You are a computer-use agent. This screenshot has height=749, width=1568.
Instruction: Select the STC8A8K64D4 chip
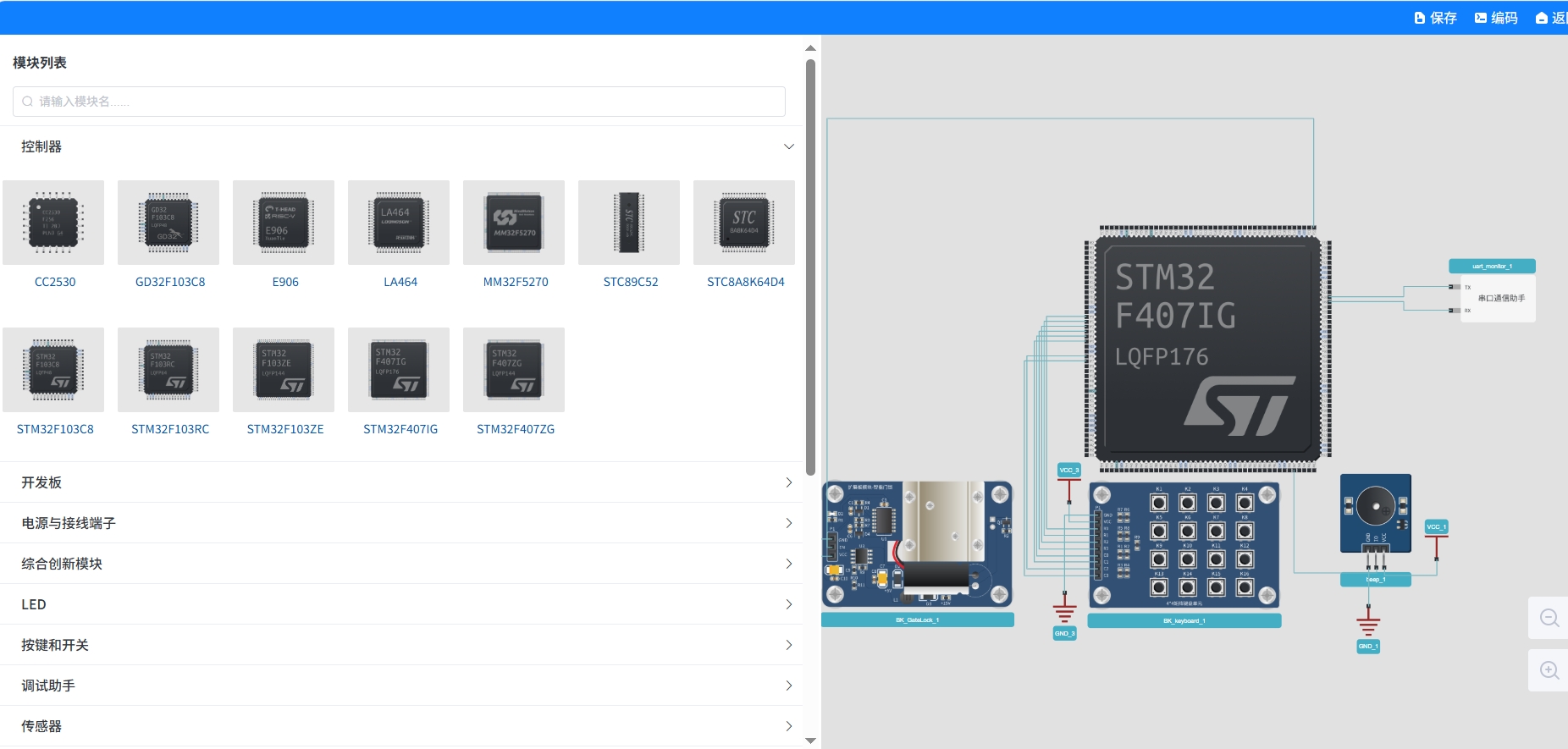click(744, 223)
